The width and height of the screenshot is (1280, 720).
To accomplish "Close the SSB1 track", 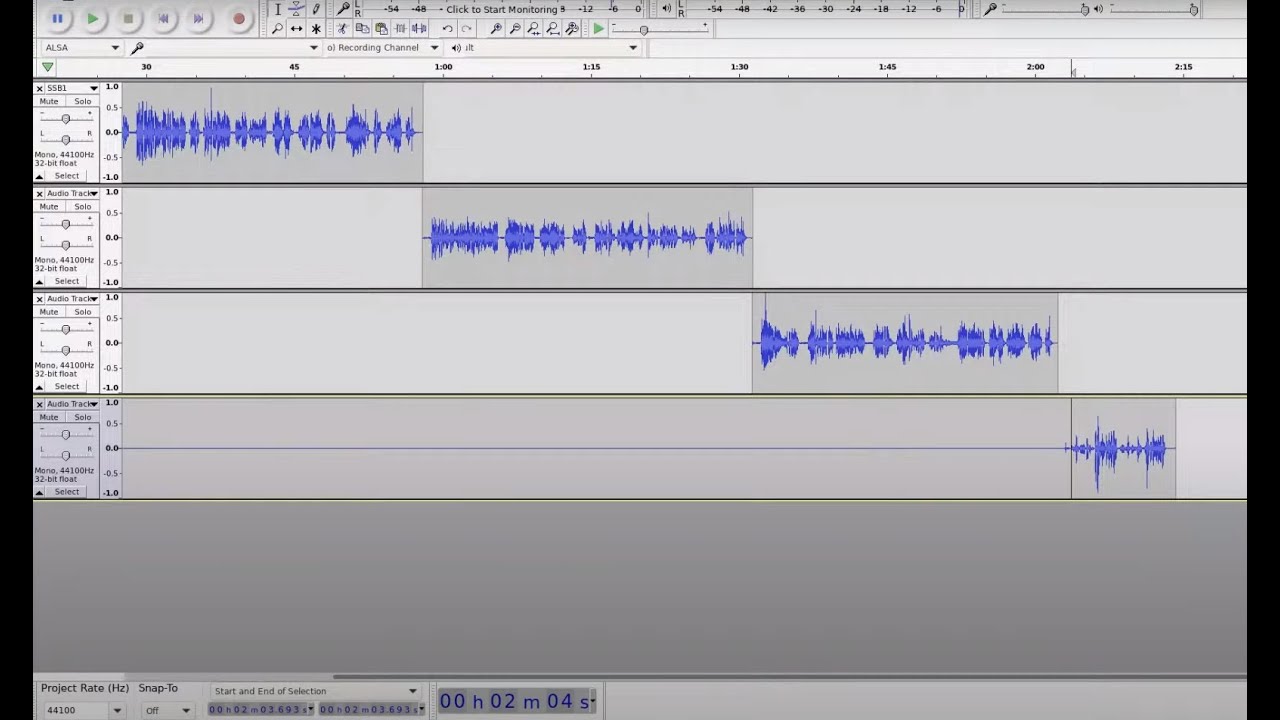I will point(39,88).
